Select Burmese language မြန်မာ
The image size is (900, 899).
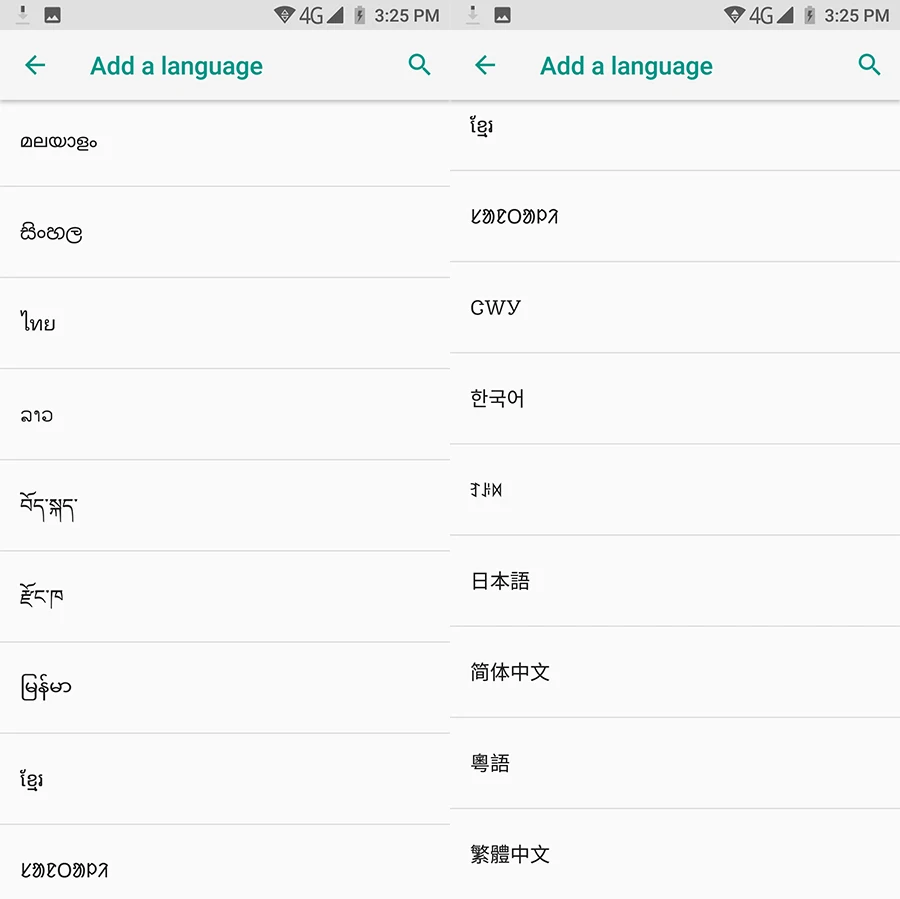225,688
